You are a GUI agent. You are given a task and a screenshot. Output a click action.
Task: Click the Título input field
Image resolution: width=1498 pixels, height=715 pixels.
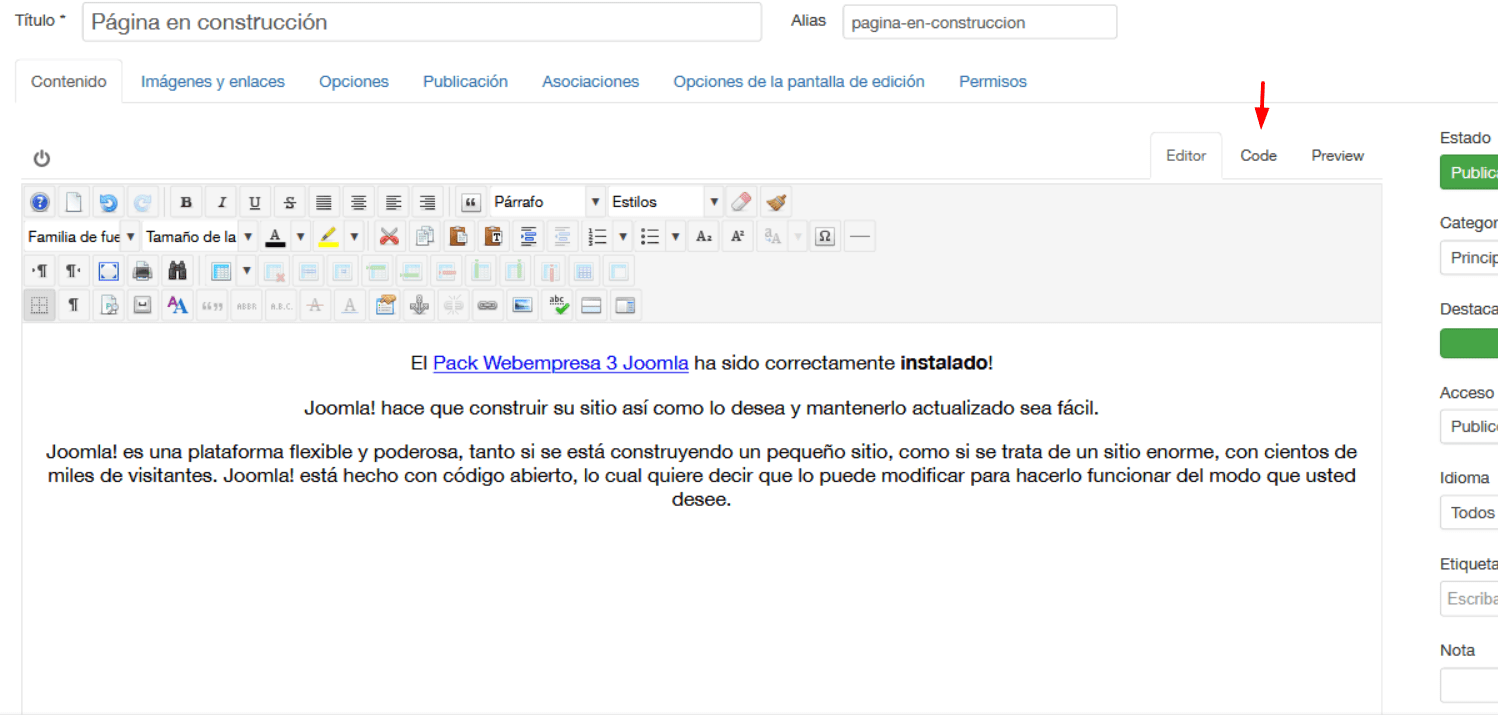coord(421,22)
